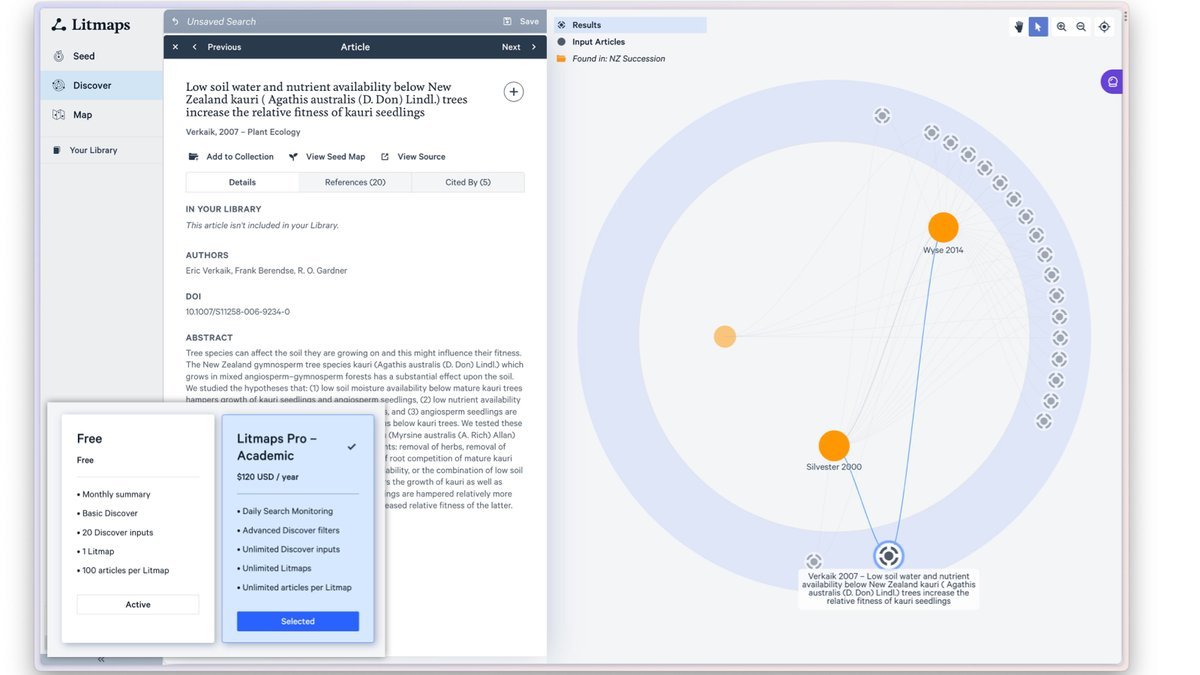Go to the Next article
The width and height of the screenshot is (1200, 675).
tap(518, 47)
